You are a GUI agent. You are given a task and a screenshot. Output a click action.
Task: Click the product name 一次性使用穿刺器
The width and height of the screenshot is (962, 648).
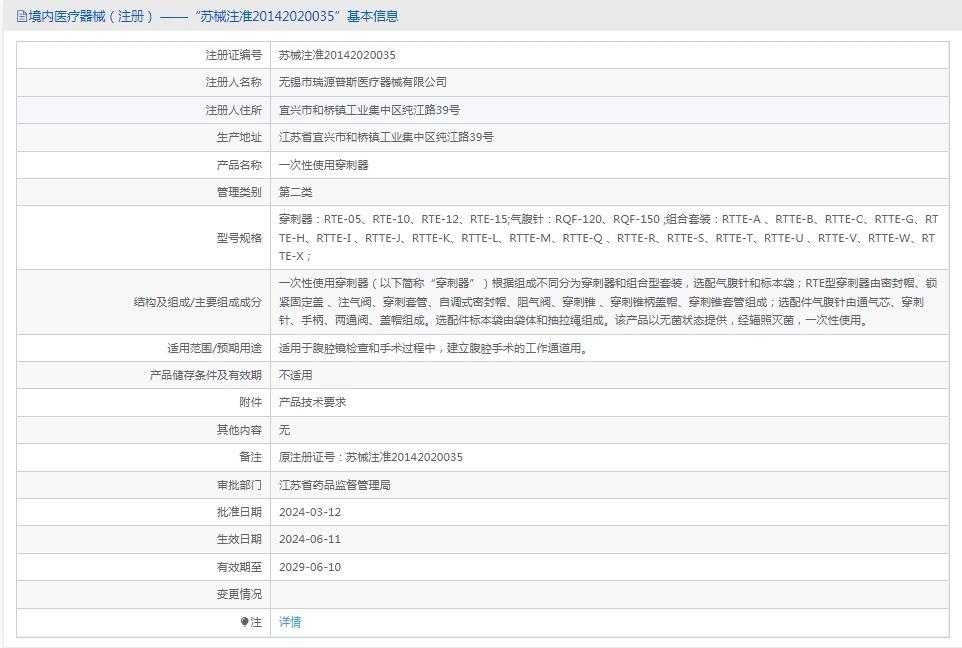pos(323,165)
